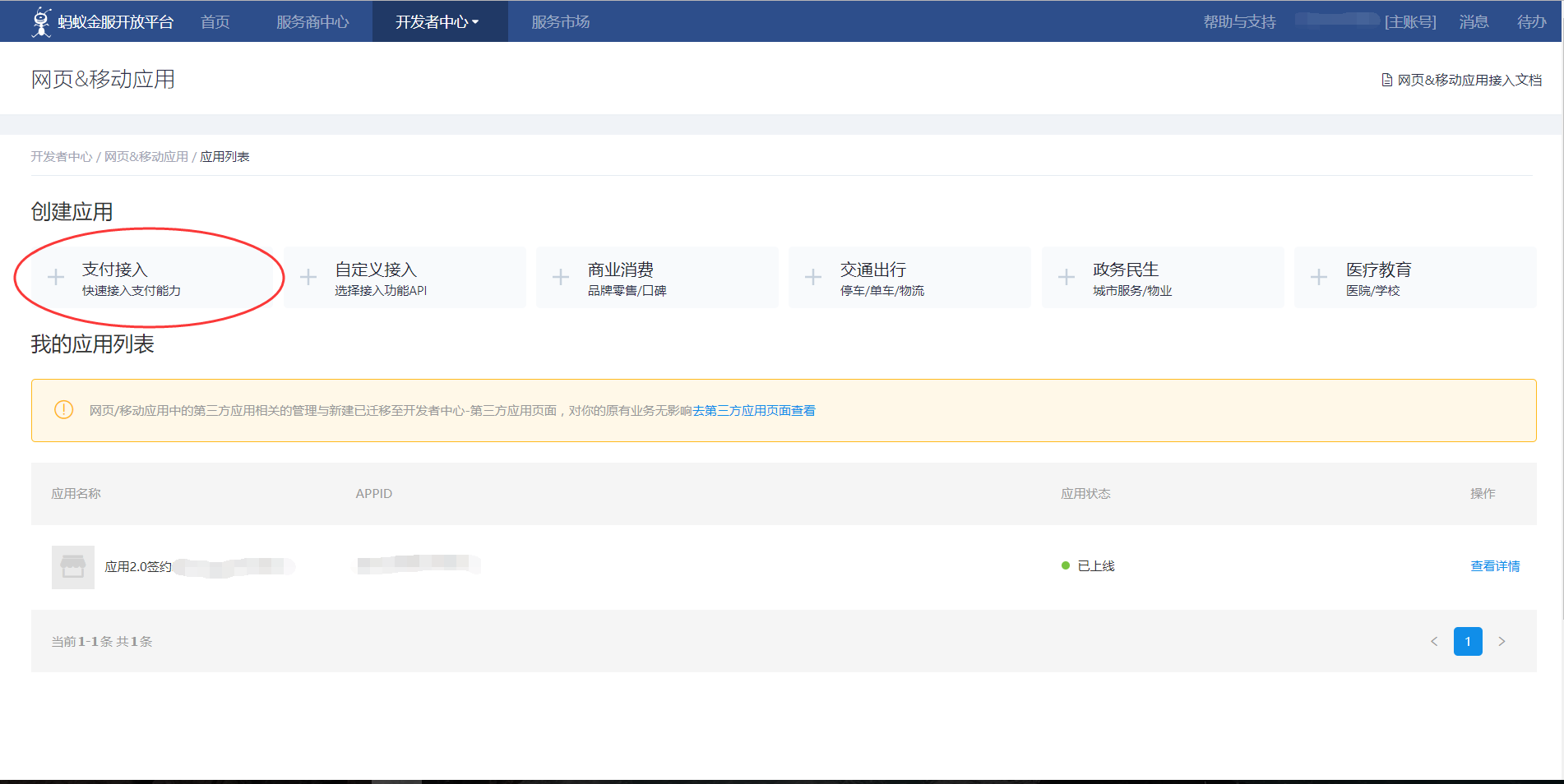Viewport: 1564px width, 784px height.
Task: Click the 创建应用 section heading
Action: (72, 212)
